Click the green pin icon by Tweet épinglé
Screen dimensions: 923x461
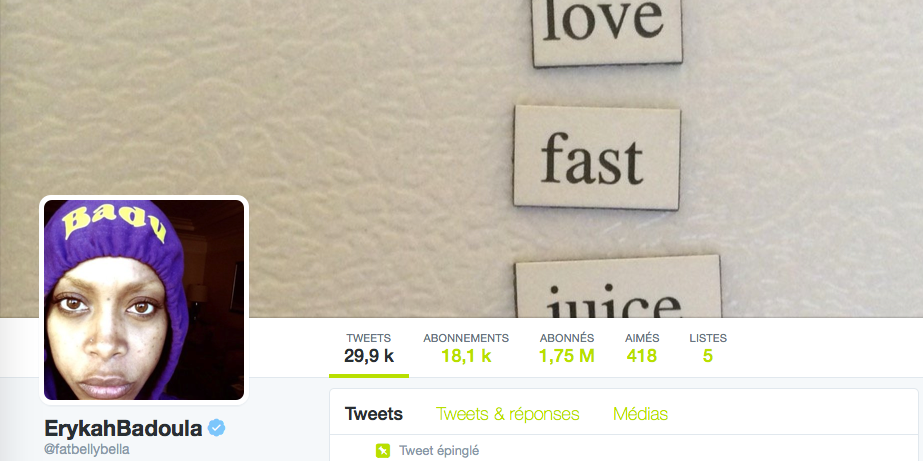(383, 451)
